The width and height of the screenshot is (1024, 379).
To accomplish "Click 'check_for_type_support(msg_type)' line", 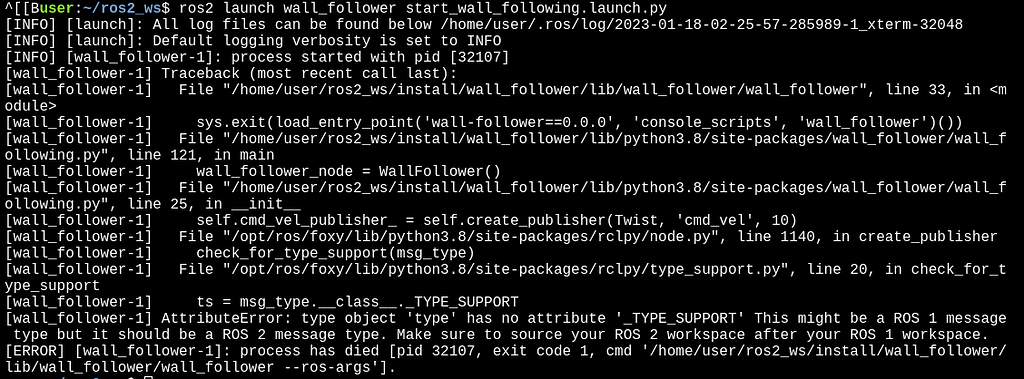I will tap(335, 252).
